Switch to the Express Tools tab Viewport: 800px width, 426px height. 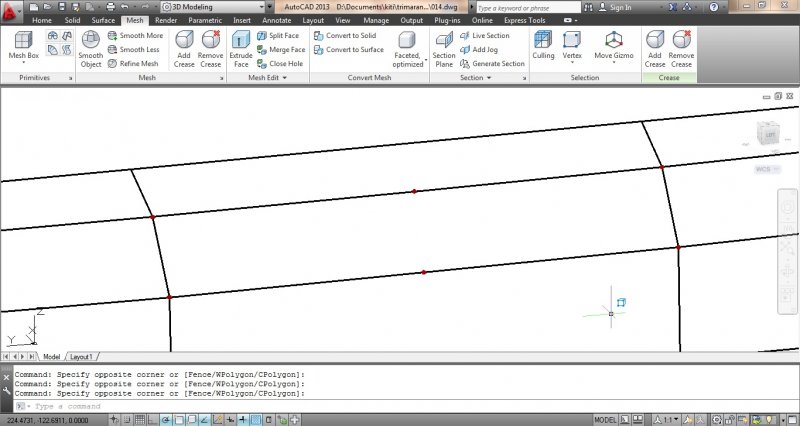tap(524, 20)
